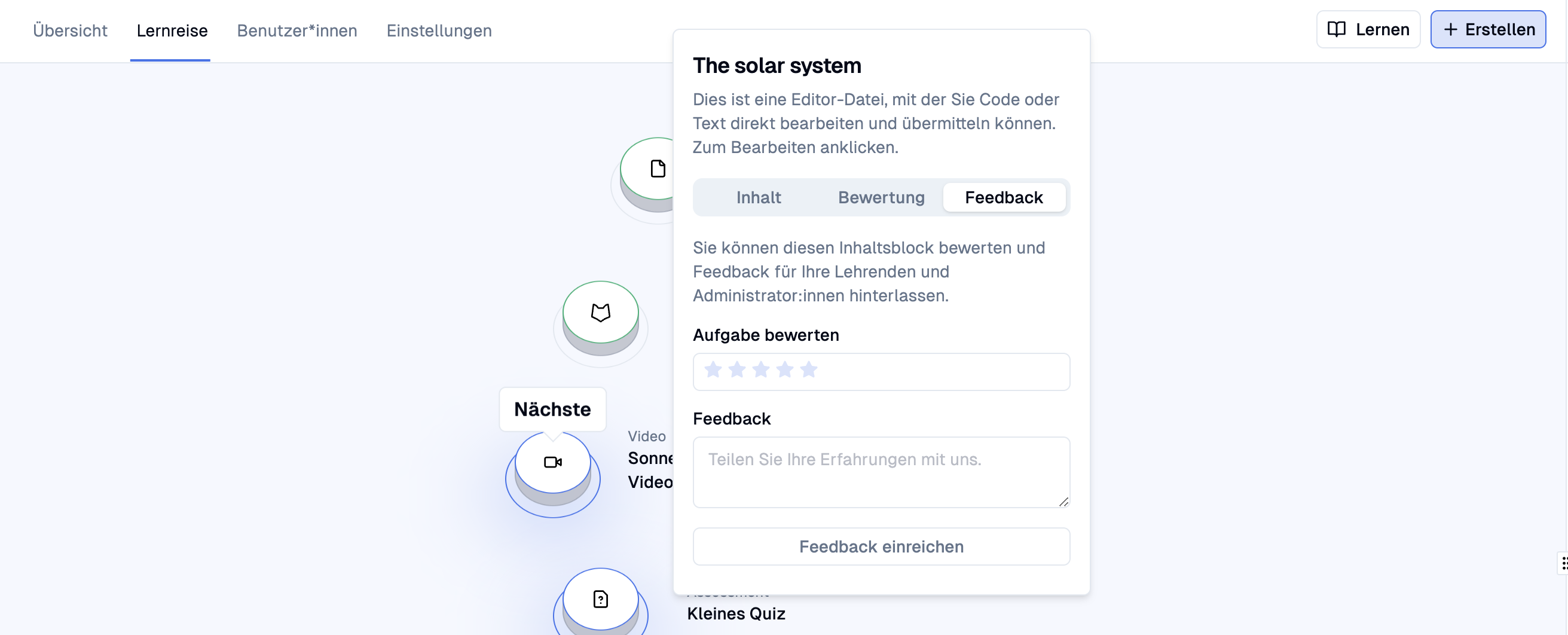Rate the task one star
The height and width of the screenshot is (635, 1568).
pos(713,370)
